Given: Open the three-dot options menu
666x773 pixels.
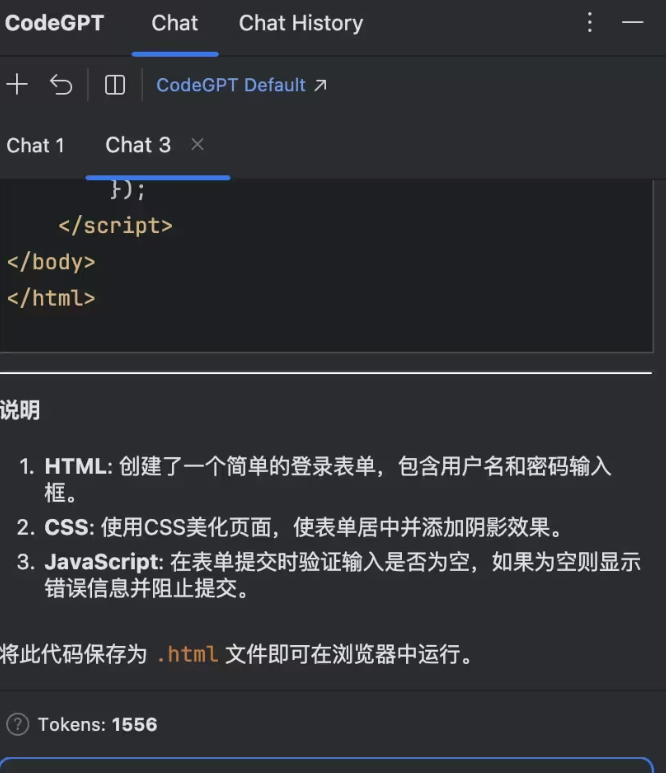Looking at the screenshot, I should (590, 22).
